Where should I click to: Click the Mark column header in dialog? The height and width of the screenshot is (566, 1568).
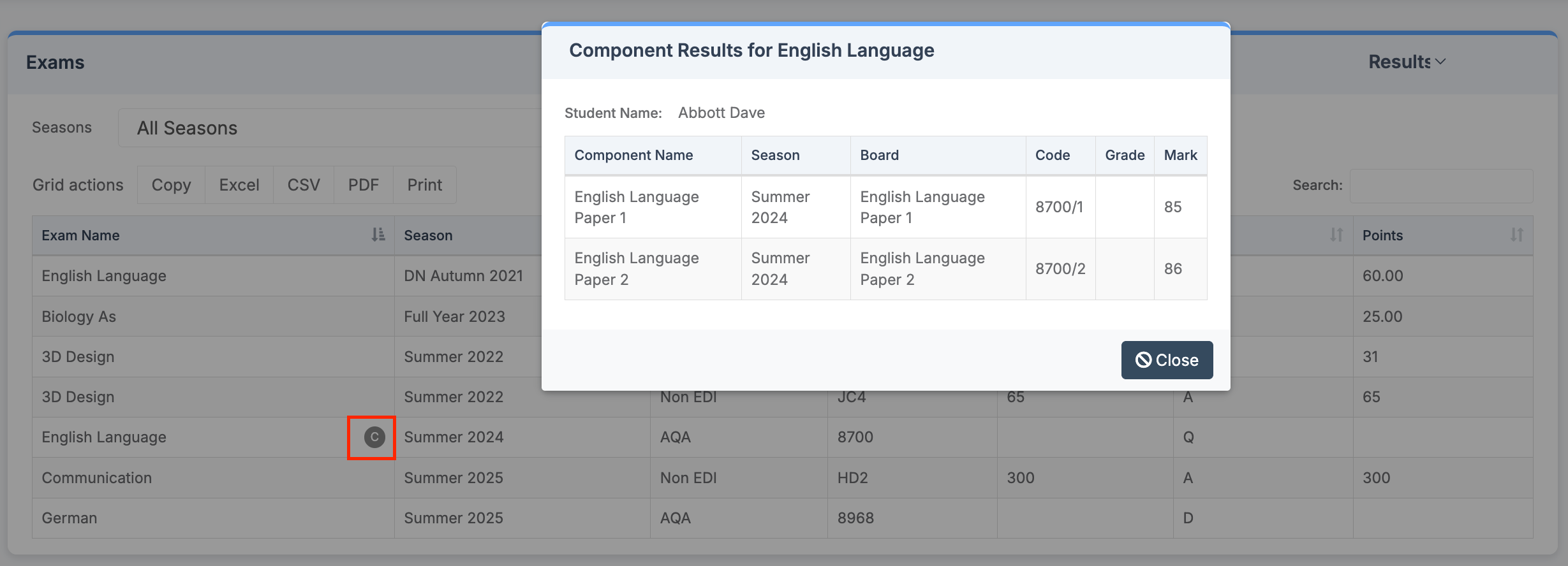tap(1180, 156)
